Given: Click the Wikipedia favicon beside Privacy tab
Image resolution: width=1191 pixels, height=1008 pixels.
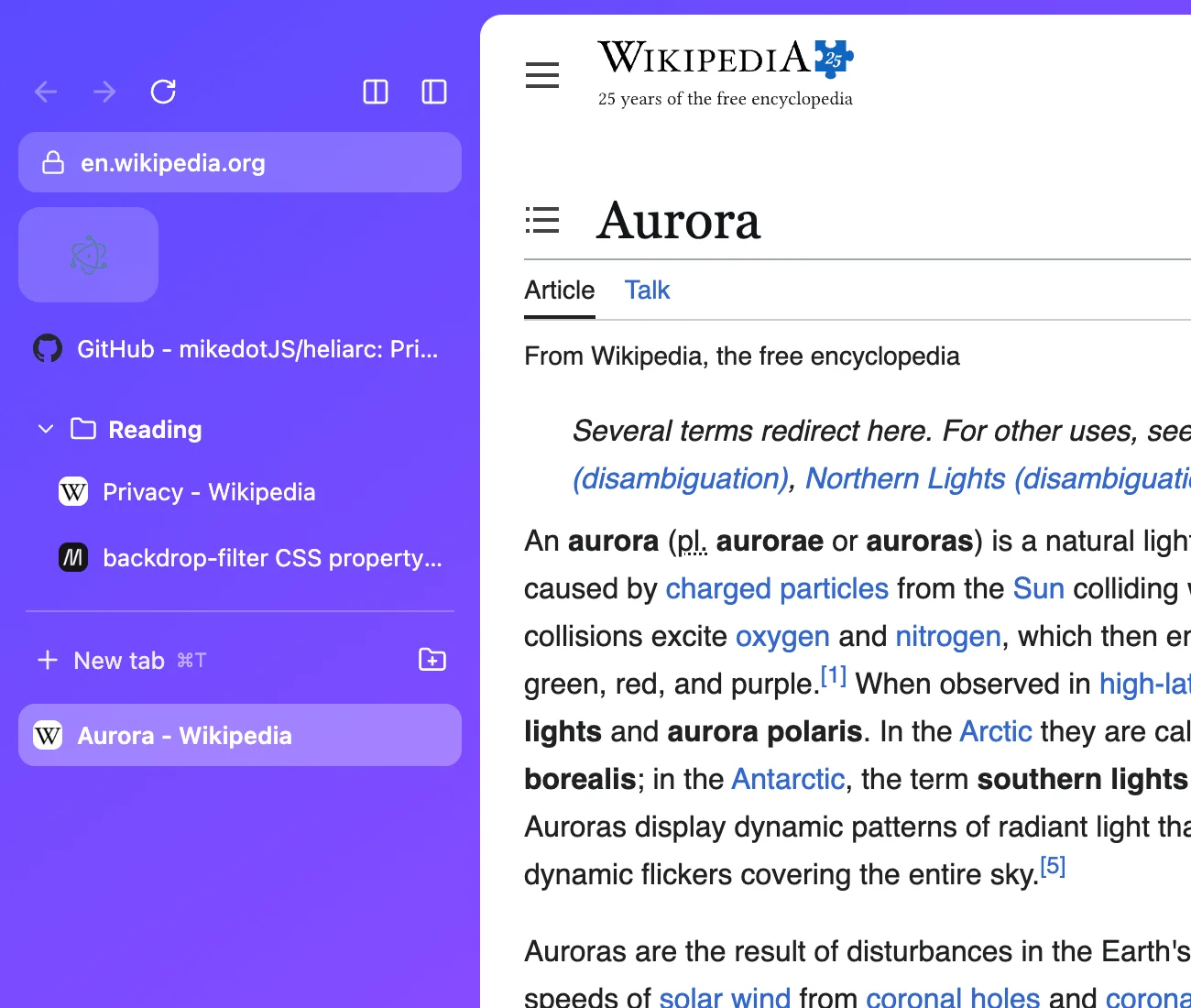Looking at the screenshot, I should point(73,492).
